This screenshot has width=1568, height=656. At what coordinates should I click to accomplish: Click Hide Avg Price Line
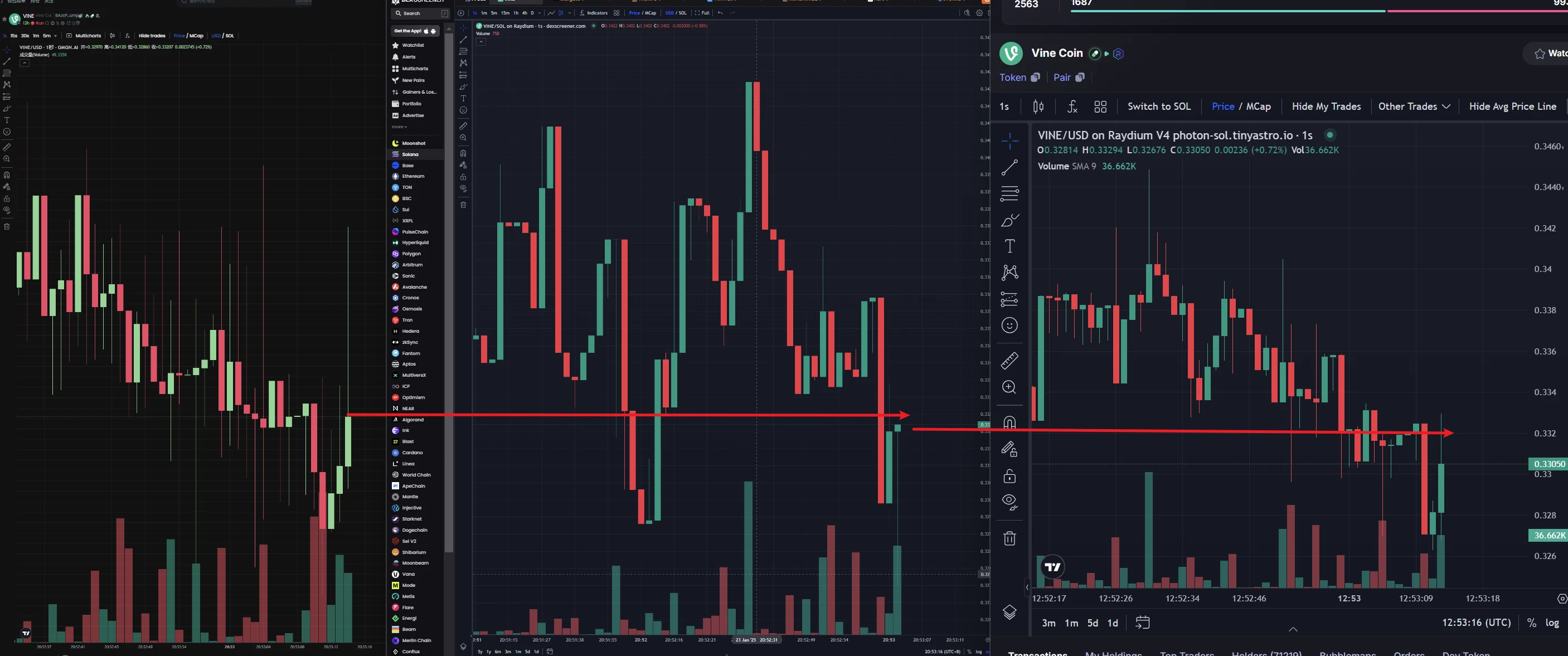(1512, 106)
